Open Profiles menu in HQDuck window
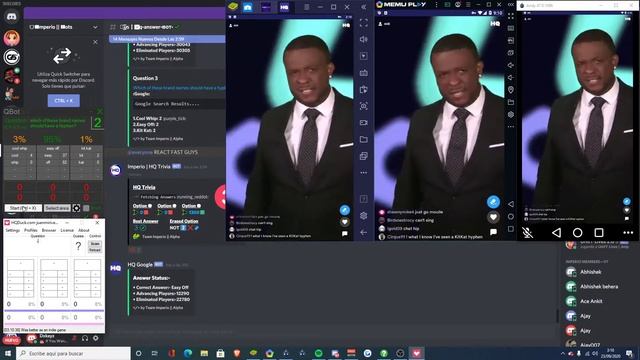The image size is (640, 360). click(x=31, y=230)
